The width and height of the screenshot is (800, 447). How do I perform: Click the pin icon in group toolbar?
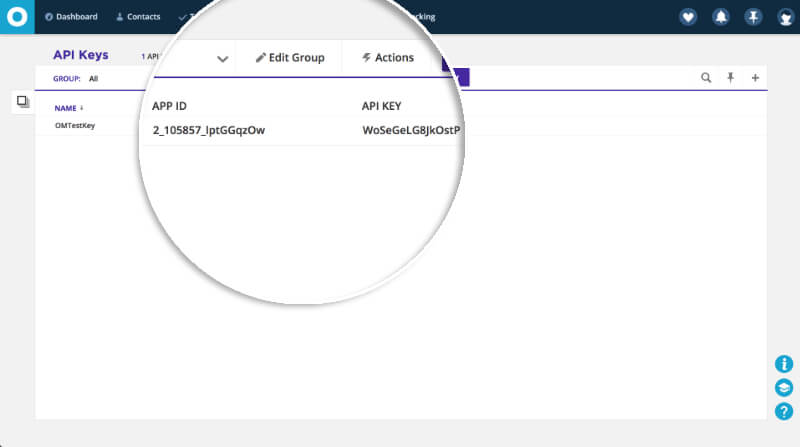(731, 78)
